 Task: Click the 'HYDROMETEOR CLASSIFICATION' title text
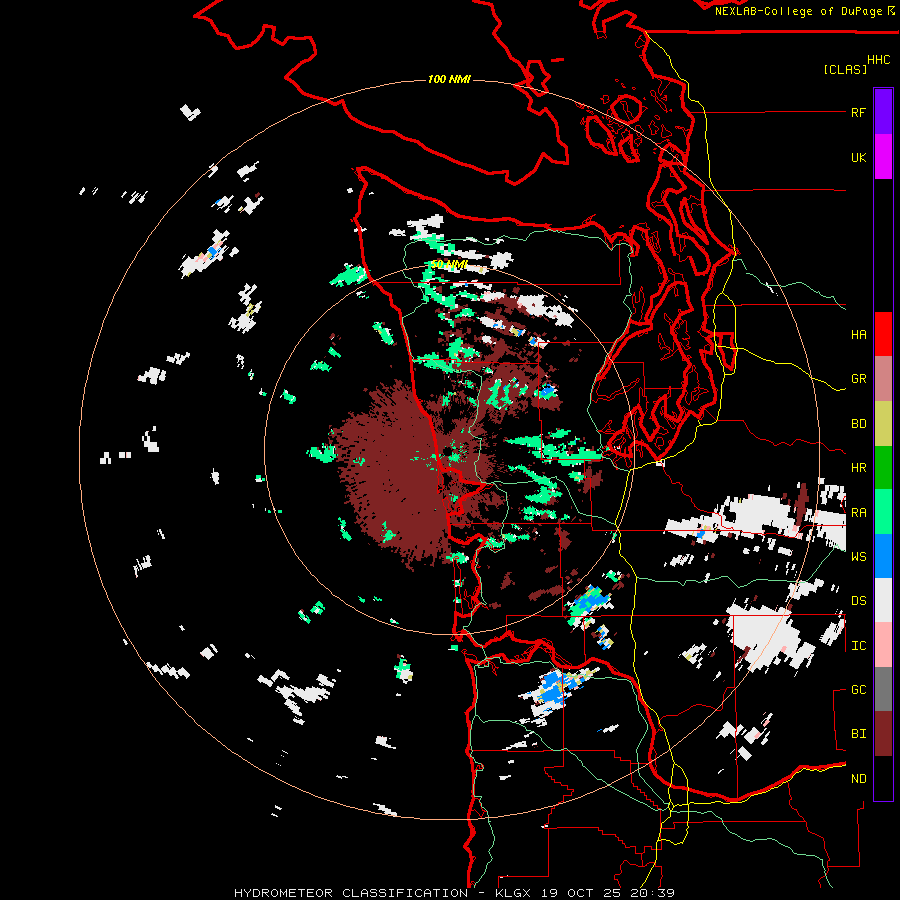coord(351,893)
